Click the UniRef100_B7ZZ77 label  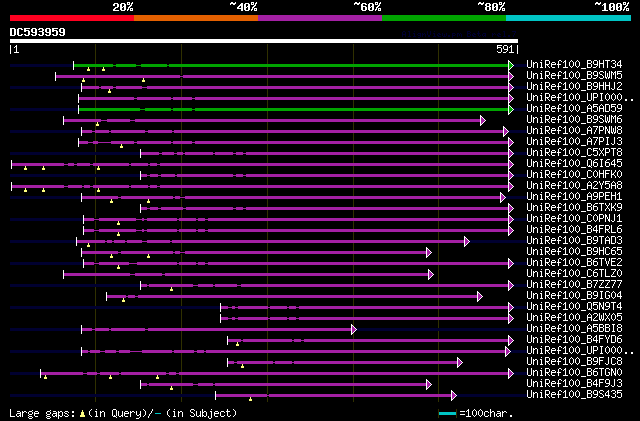(x=574, y=285)
